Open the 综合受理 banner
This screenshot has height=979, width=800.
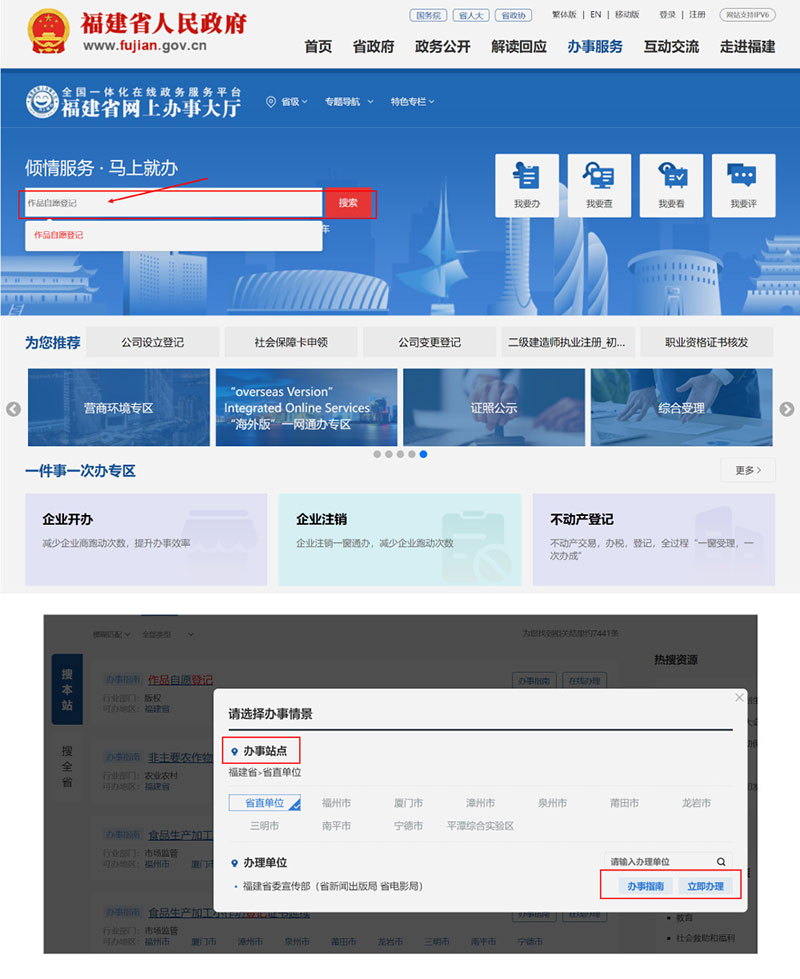tap(681, 407)
